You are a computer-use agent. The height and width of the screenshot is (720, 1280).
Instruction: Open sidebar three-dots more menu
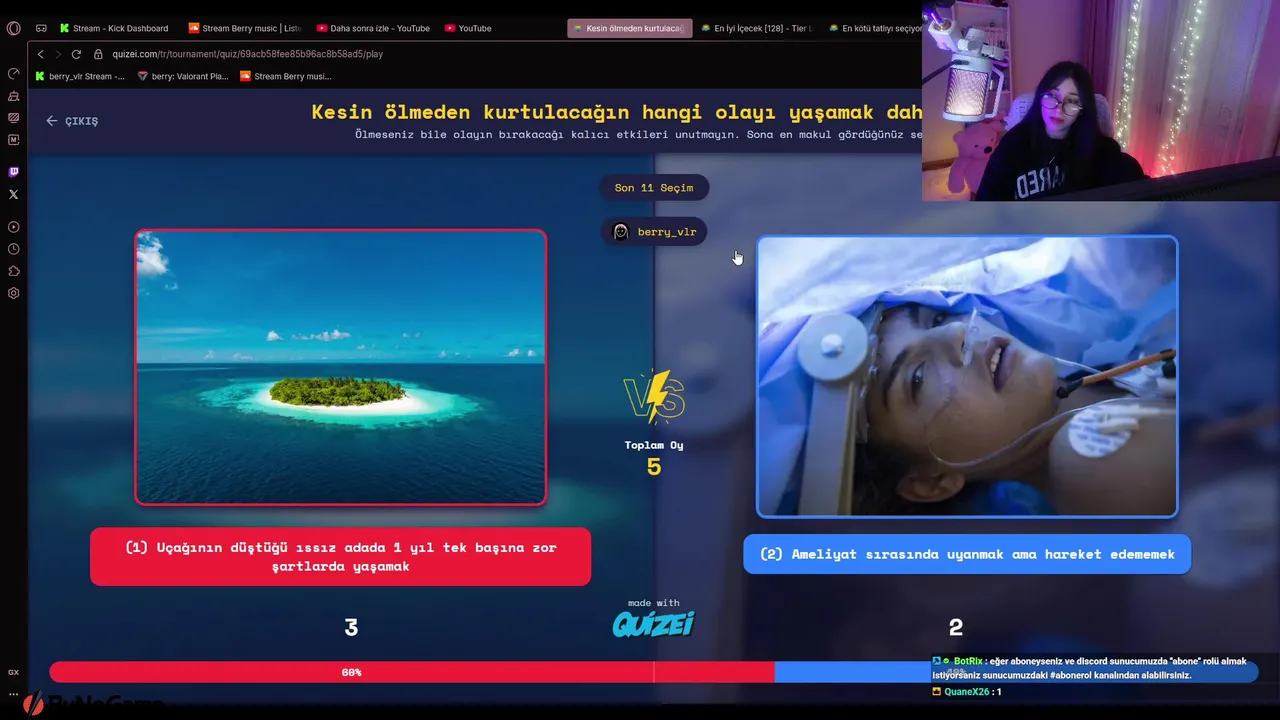click(13, 693)
